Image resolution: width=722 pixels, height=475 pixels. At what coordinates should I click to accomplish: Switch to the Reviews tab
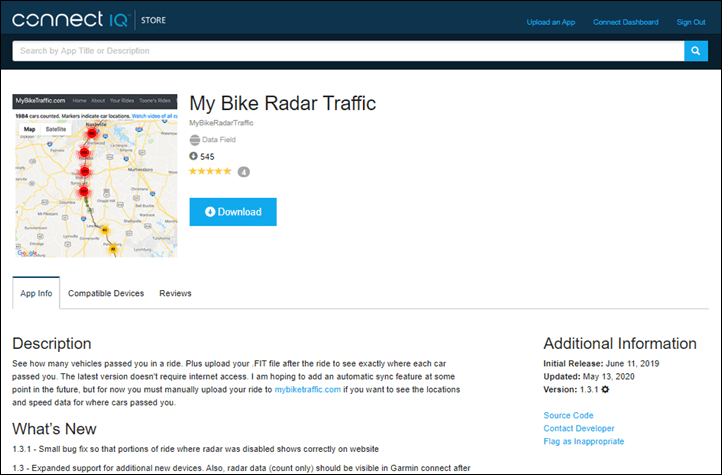pos(175,293)
